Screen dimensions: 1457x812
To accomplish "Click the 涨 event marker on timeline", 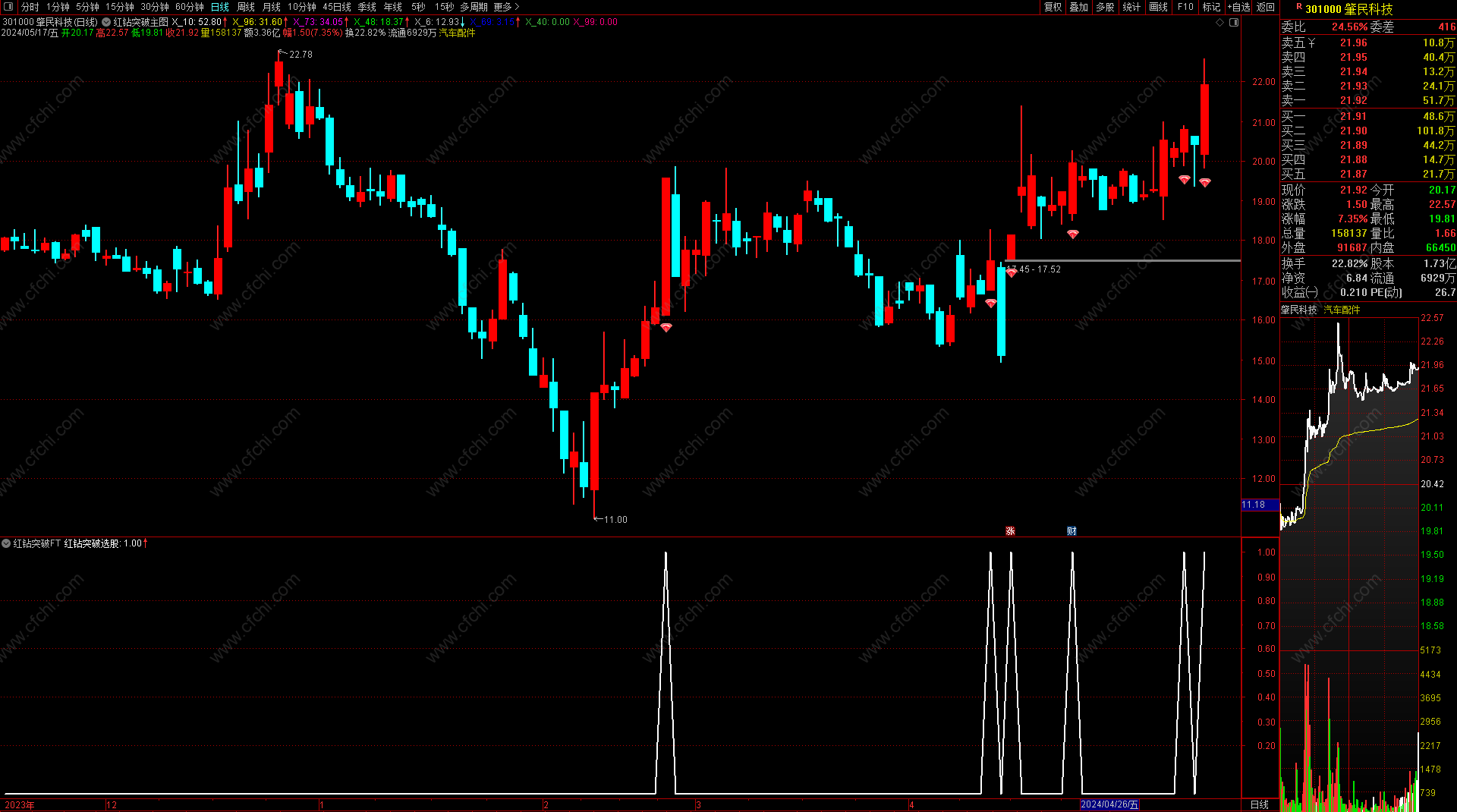I will [1010, 530].
